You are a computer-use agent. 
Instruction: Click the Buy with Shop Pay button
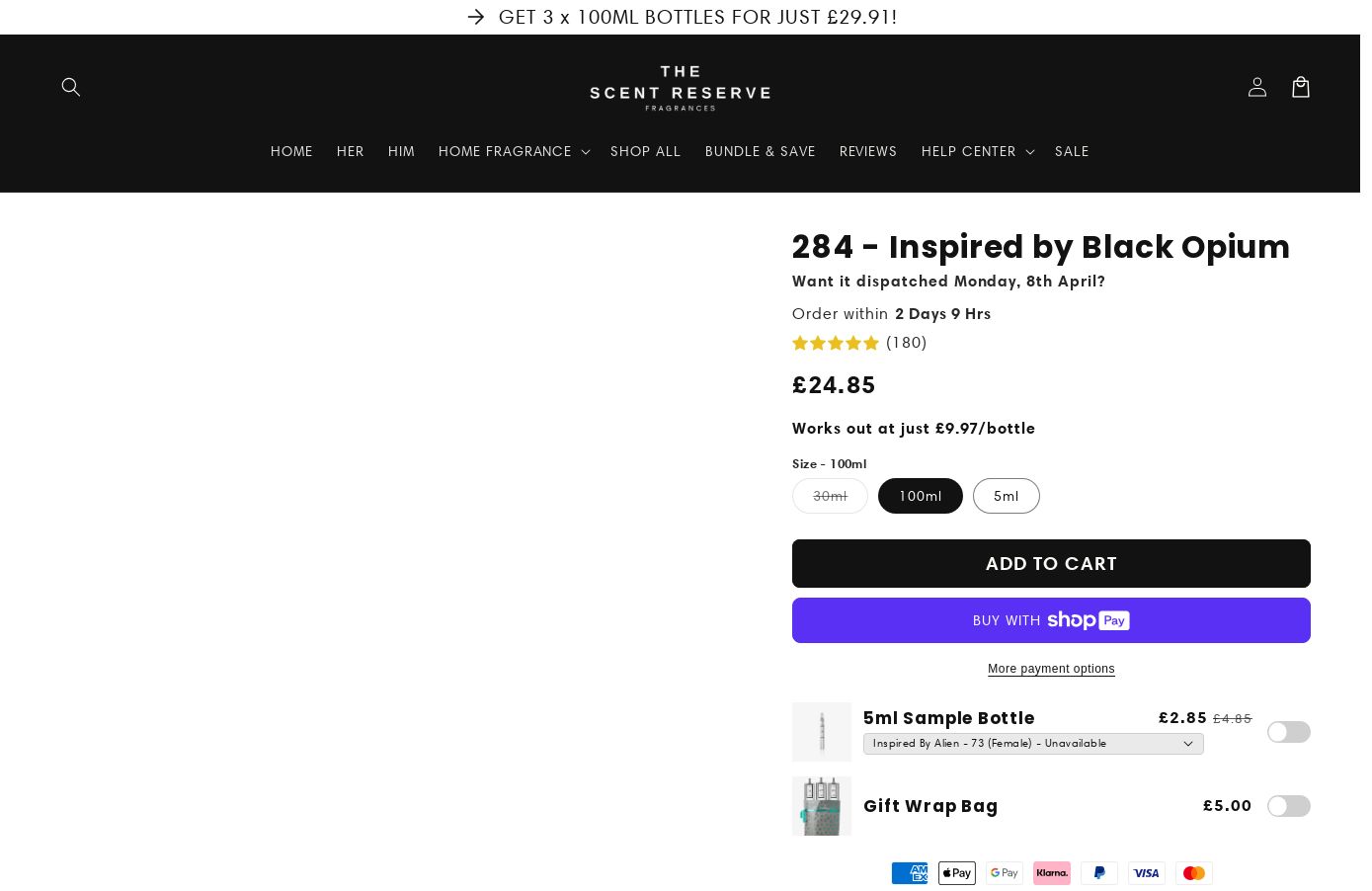pyautogui.click(x=1050, y=620)
